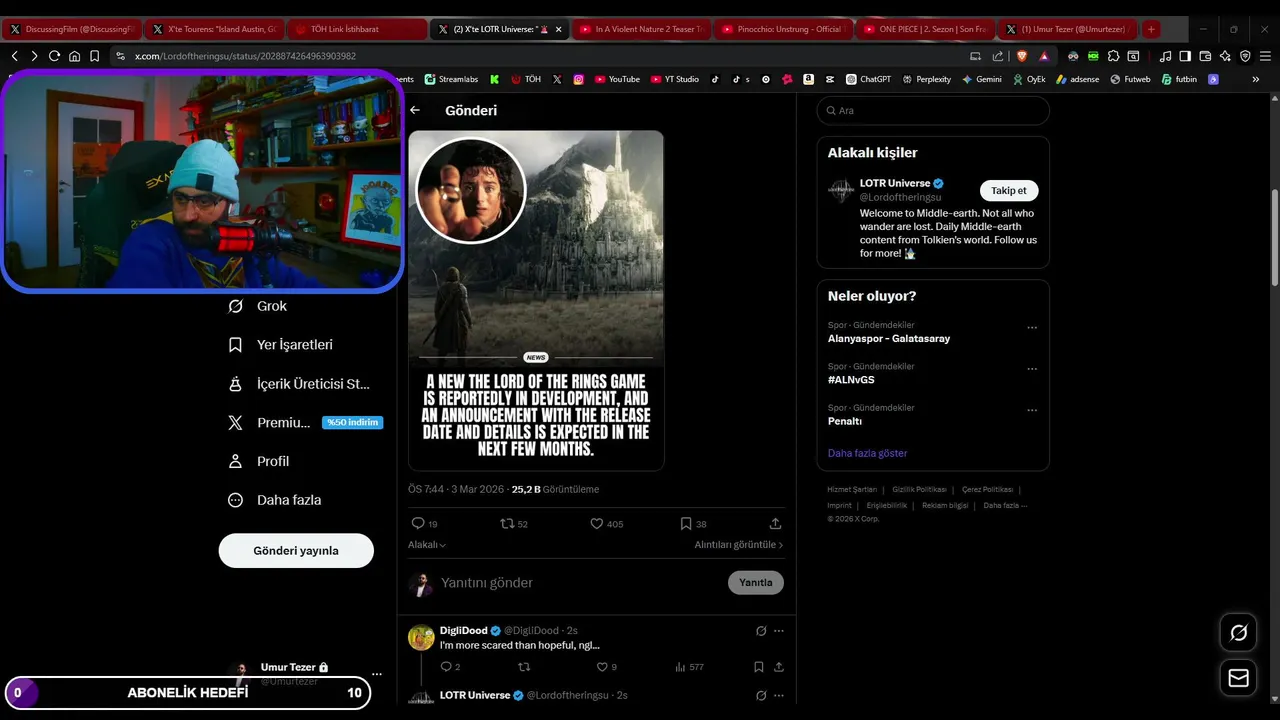The height and width of the screenshot is (720, 1280).
Task: Show hidden bookmarks with the overflow chevron
Action: point(1255,79)
